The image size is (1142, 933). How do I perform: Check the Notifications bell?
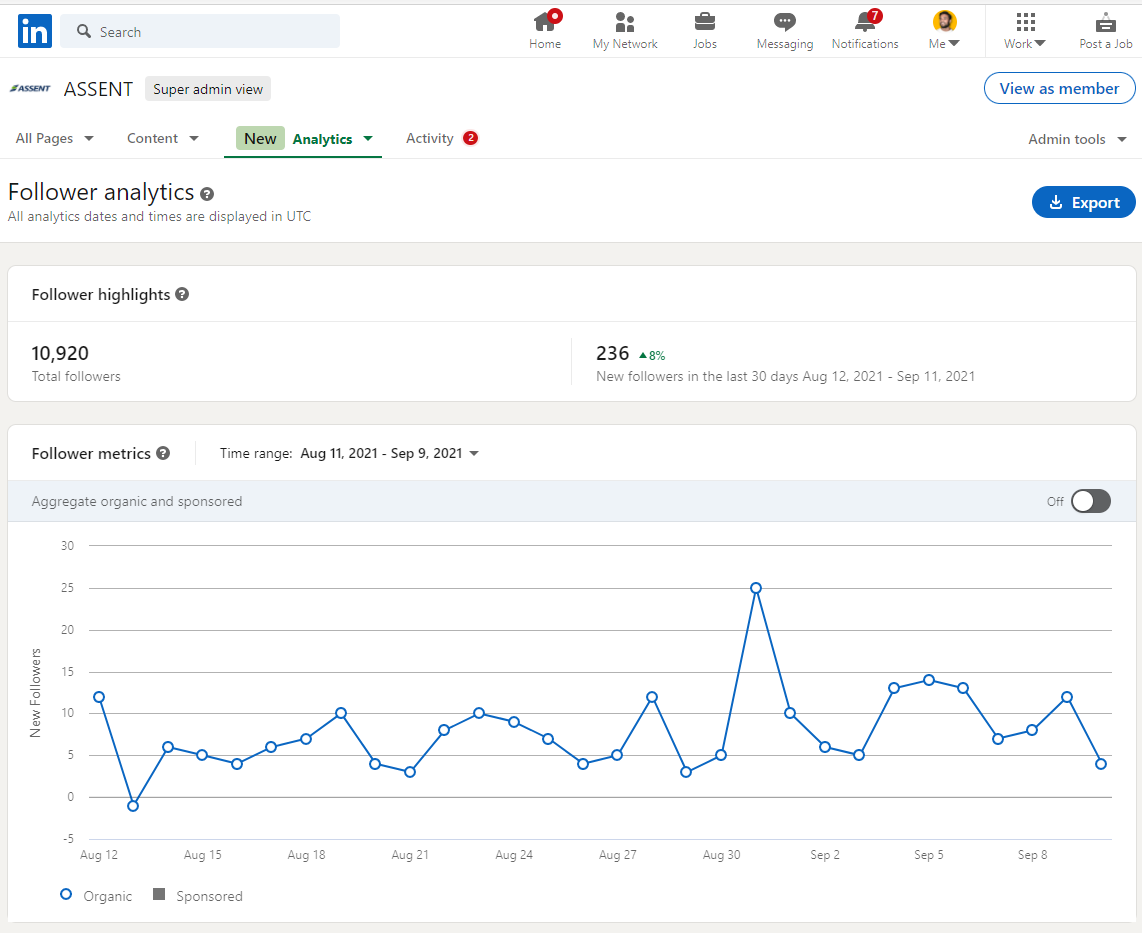tap(864, 30)
